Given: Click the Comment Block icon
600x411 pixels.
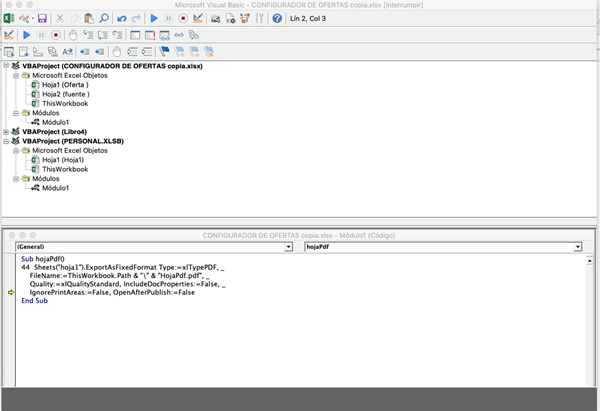Looking at the screenshot, I should click(132, 52).
